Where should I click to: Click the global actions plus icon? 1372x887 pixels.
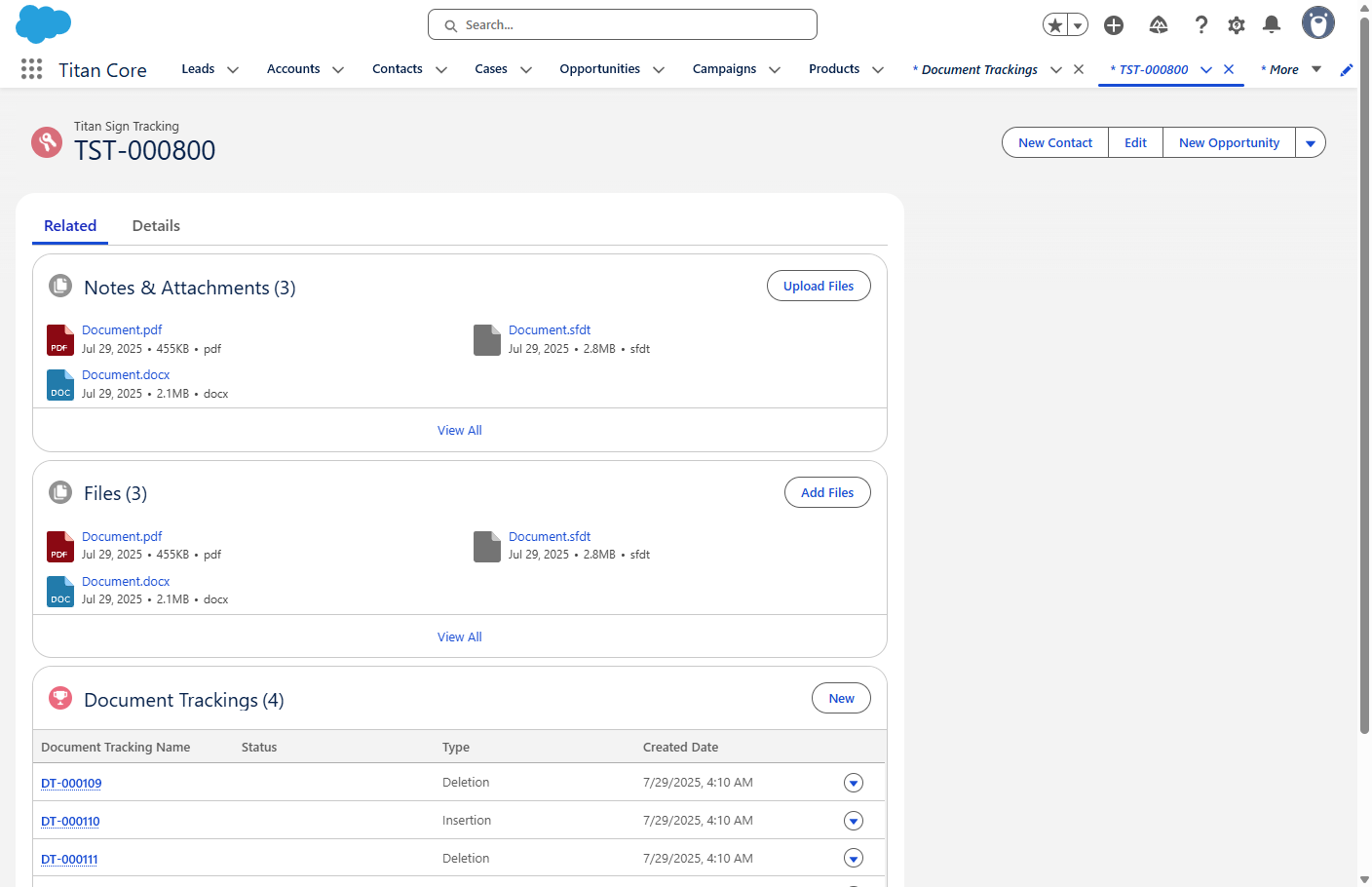point(1114,24)
